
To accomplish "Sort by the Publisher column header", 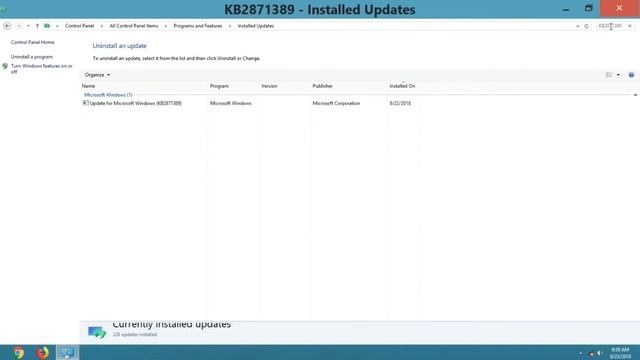I will [322, 86].
